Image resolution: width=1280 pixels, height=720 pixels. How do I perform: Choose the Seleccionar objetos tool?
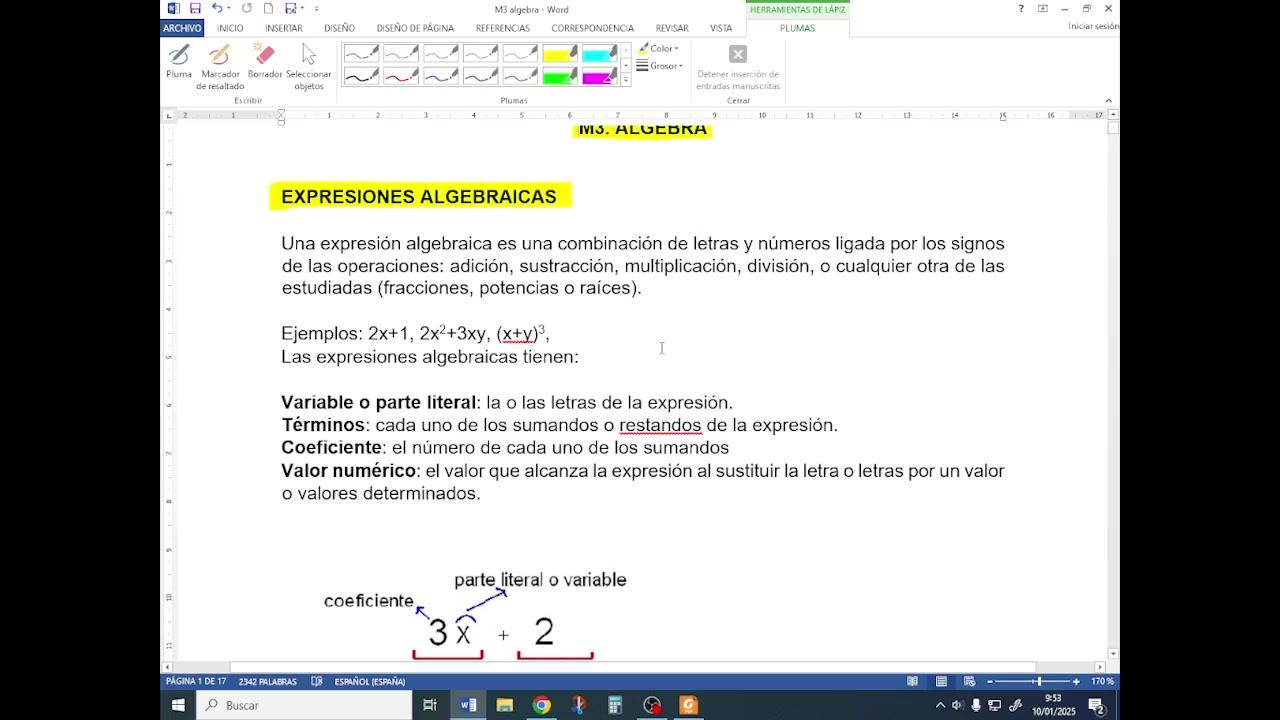(308, 67)
